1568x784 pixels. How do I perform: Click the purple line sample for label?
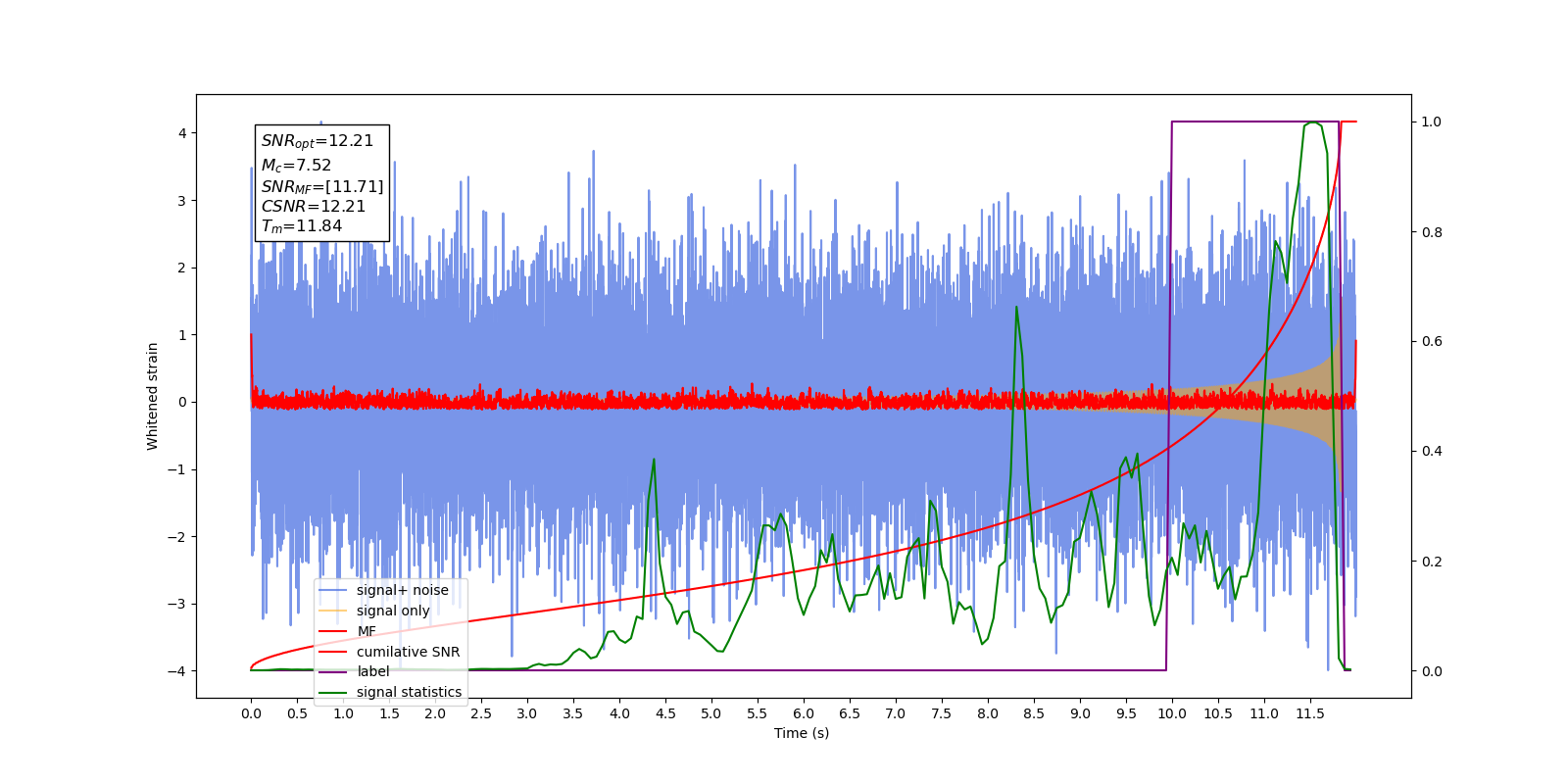pyautogui.click(x=333, y=672)
